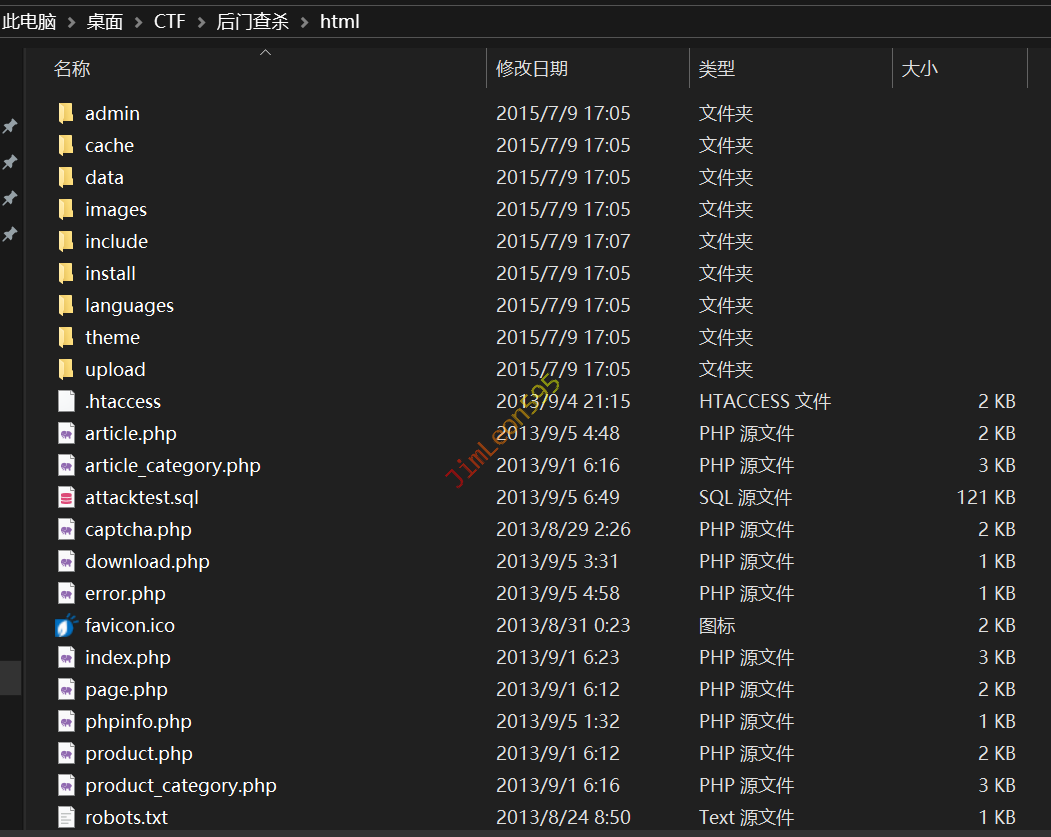Select the index.php file icon

click(x=66, y=658)
